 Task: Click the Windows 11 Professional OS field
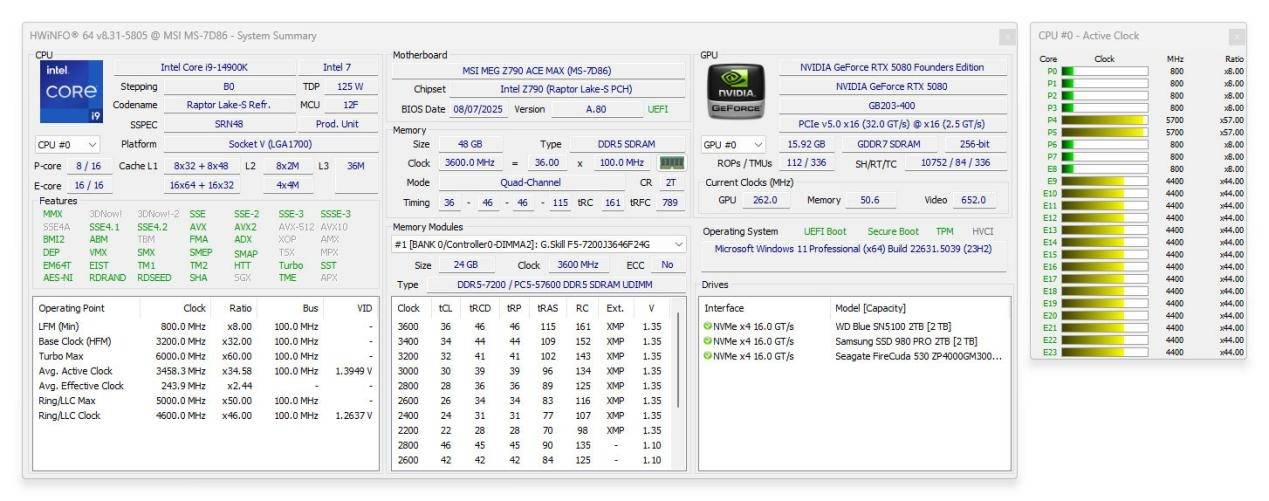tap(854, 249)
